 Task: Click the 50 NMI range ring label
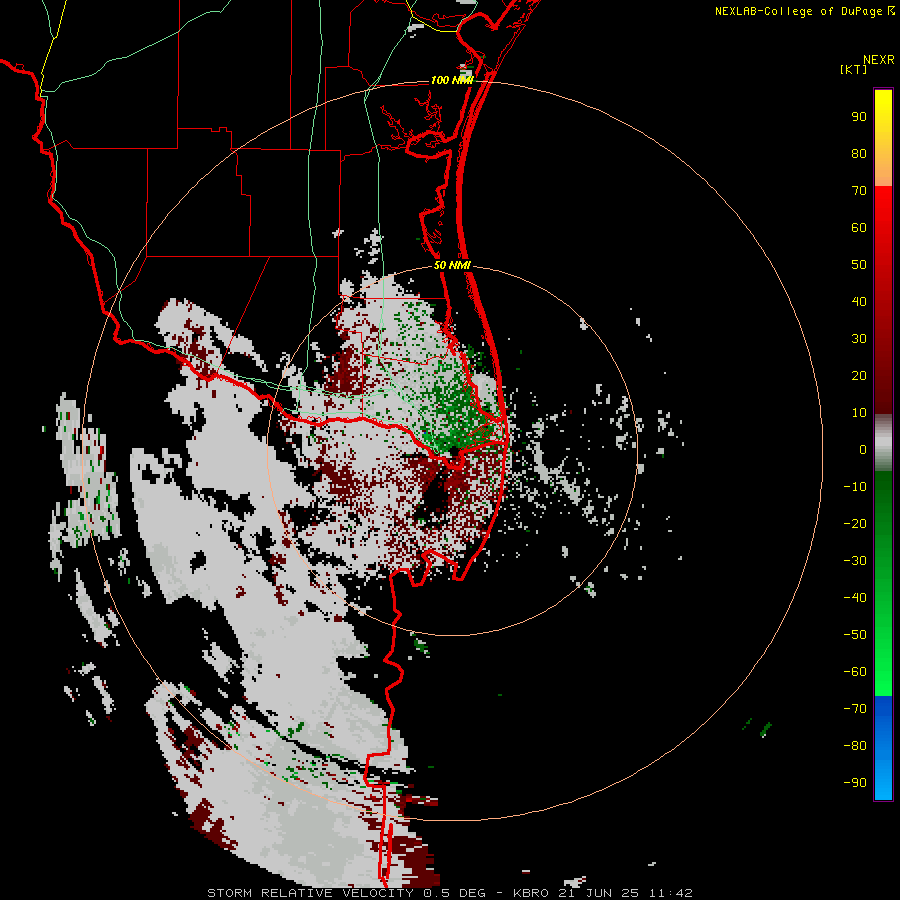click(x=452, y=265)
